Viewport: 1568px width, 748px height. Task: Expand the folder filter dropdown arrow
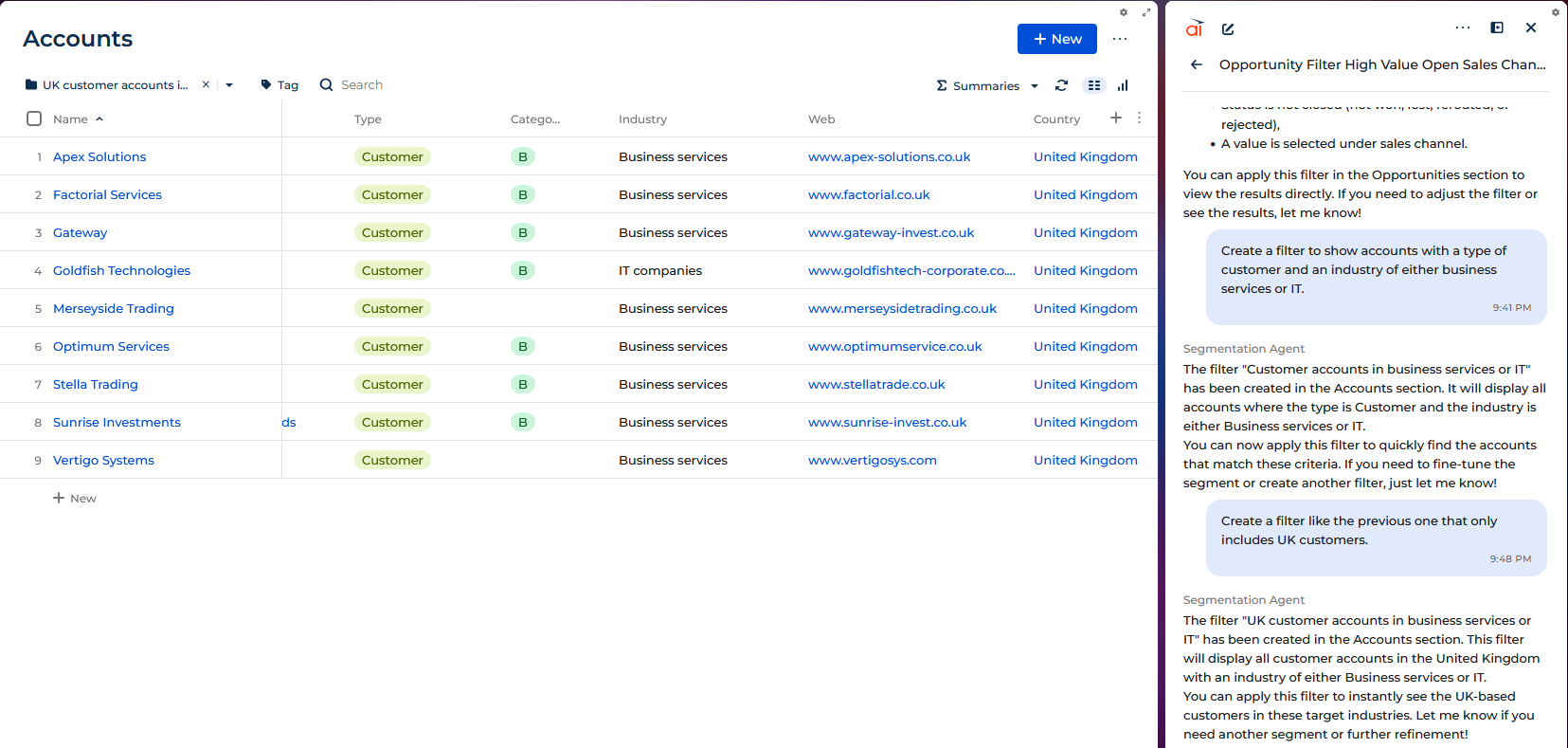point(229,85)
